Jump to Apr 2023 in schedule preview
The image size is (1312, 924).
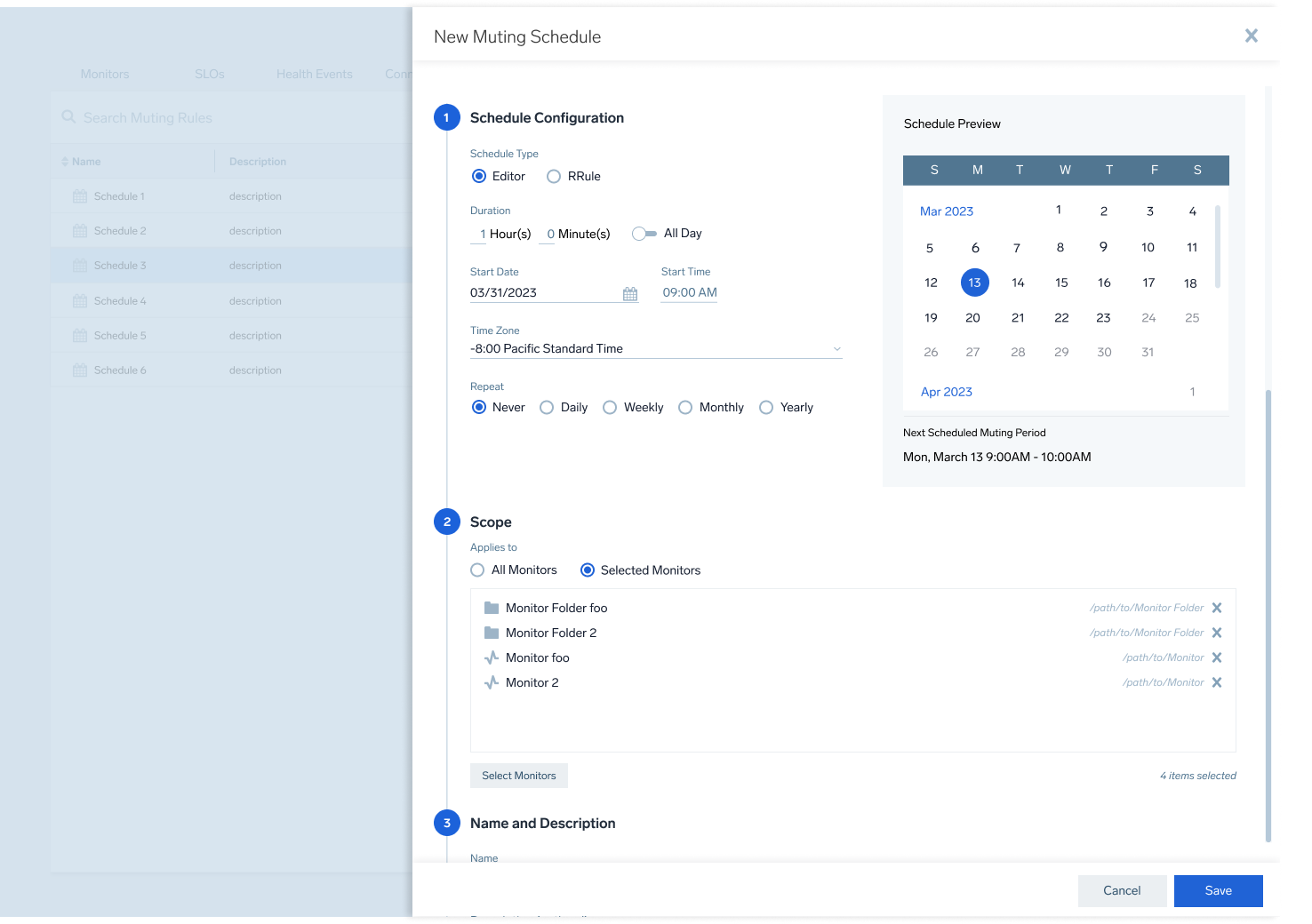[946, 392]
